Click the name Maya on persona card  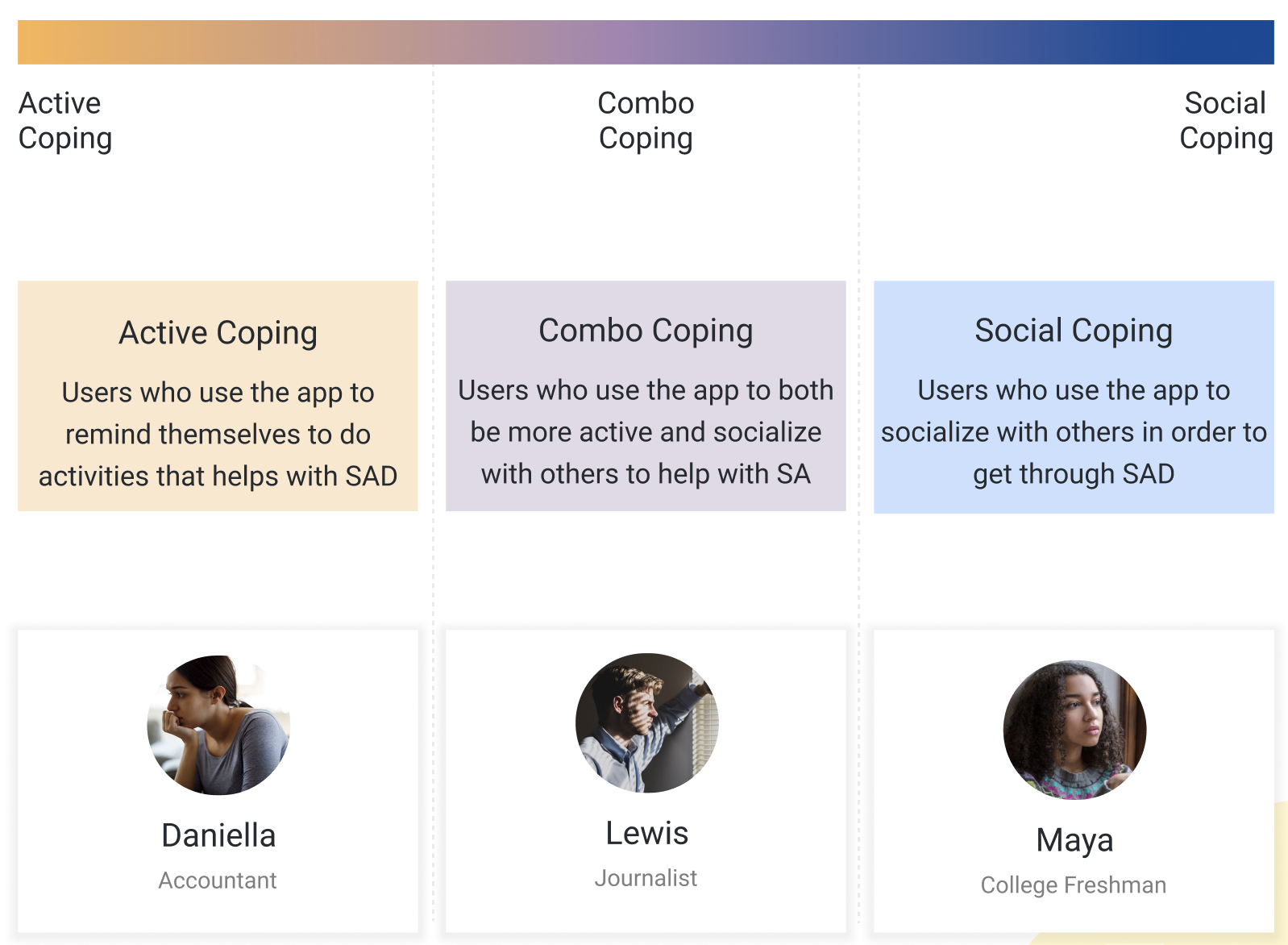pos(1074,841)
